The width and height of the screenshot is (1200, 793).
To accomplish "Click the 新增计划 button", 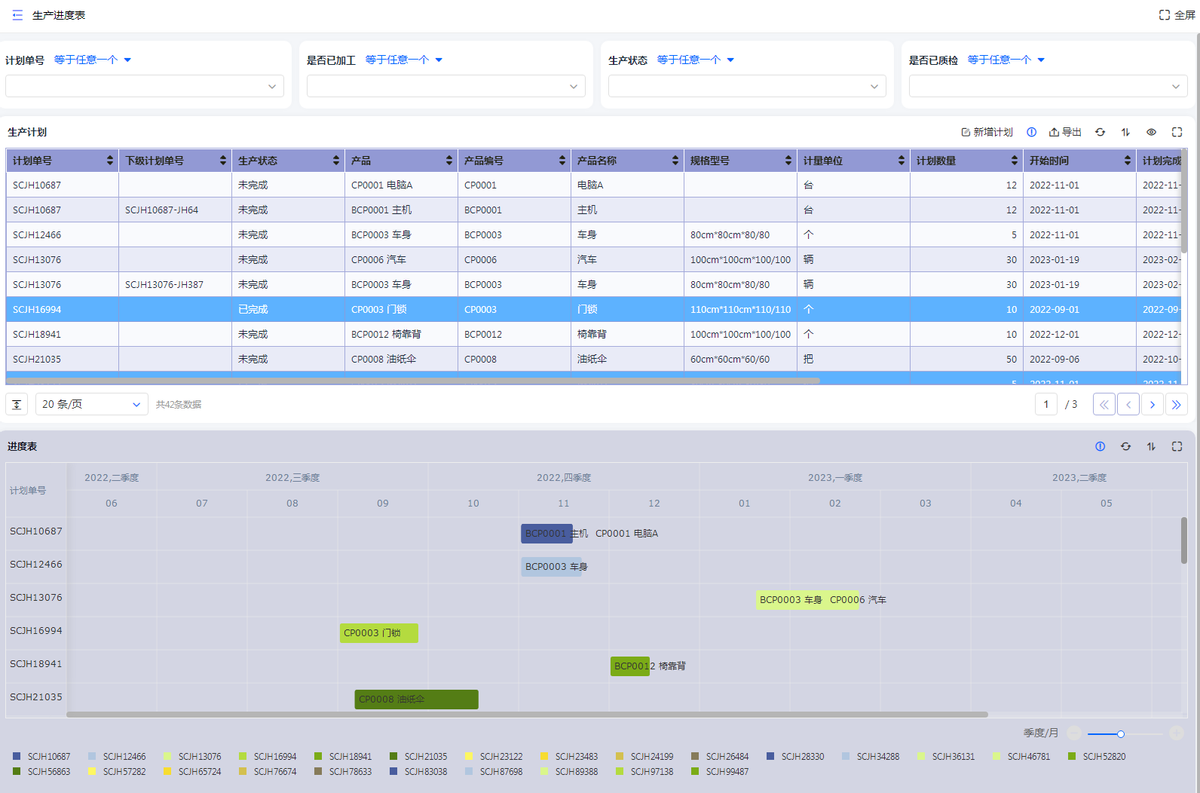I will [x=986, y=132].
